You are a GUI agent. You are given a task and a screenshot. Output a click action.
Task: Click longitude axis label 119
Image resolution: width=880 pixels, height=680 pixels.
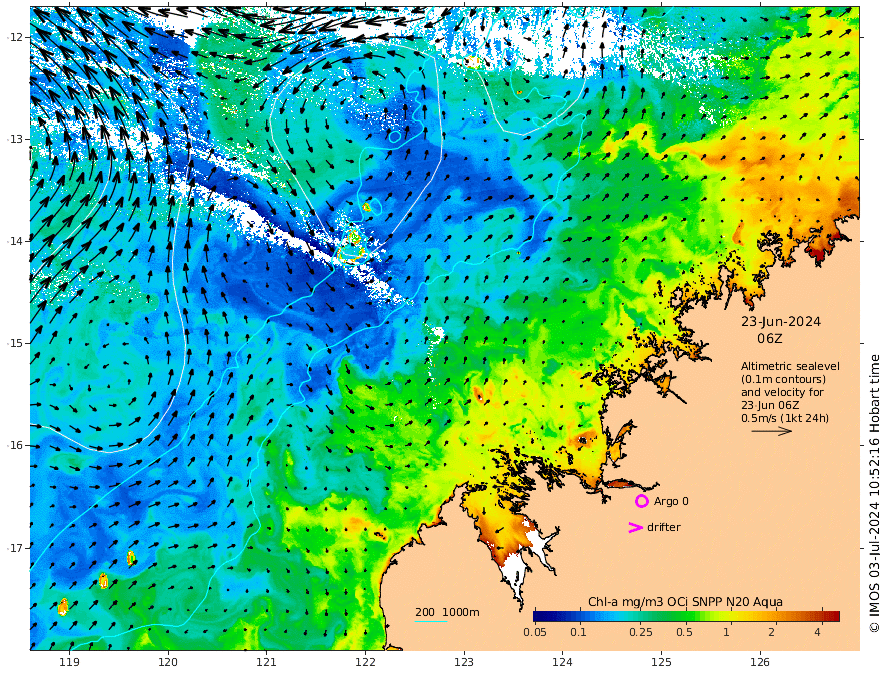point(69,663)
